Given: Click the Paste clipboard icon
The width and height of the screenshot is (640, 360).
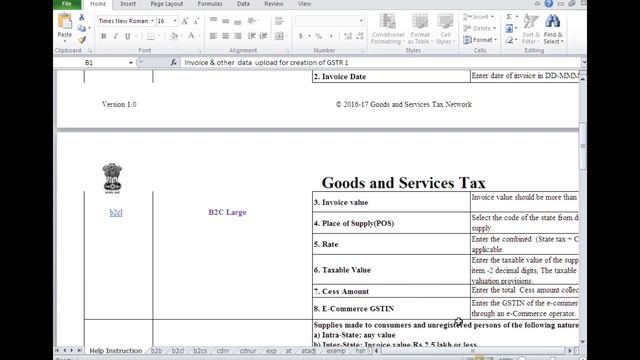Looking at the screenshot, I should 64,21.
